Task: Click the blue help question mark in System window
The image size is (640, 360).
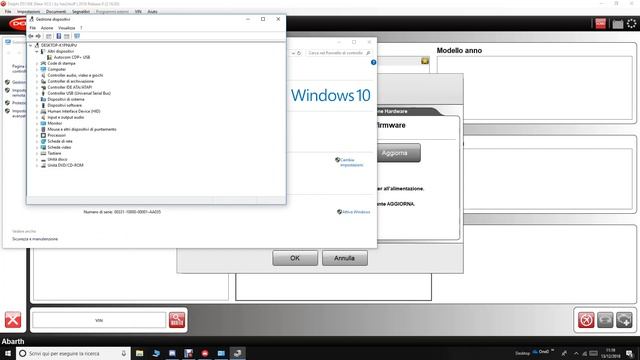Action: point(373,62)
